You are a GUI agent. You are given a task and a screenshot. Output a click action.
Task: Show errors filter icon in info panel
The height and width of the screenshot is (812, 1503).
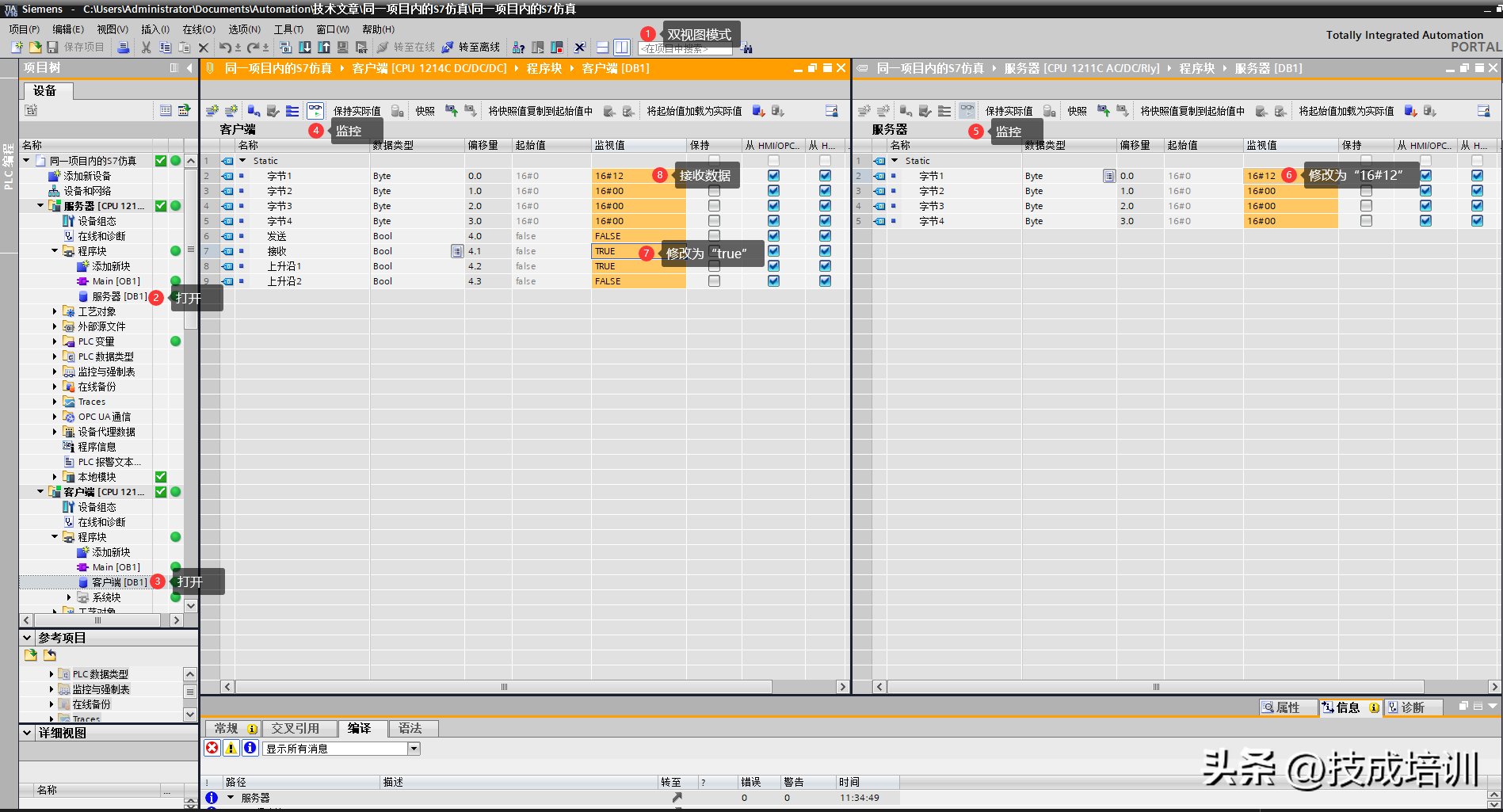coord(212,748)
